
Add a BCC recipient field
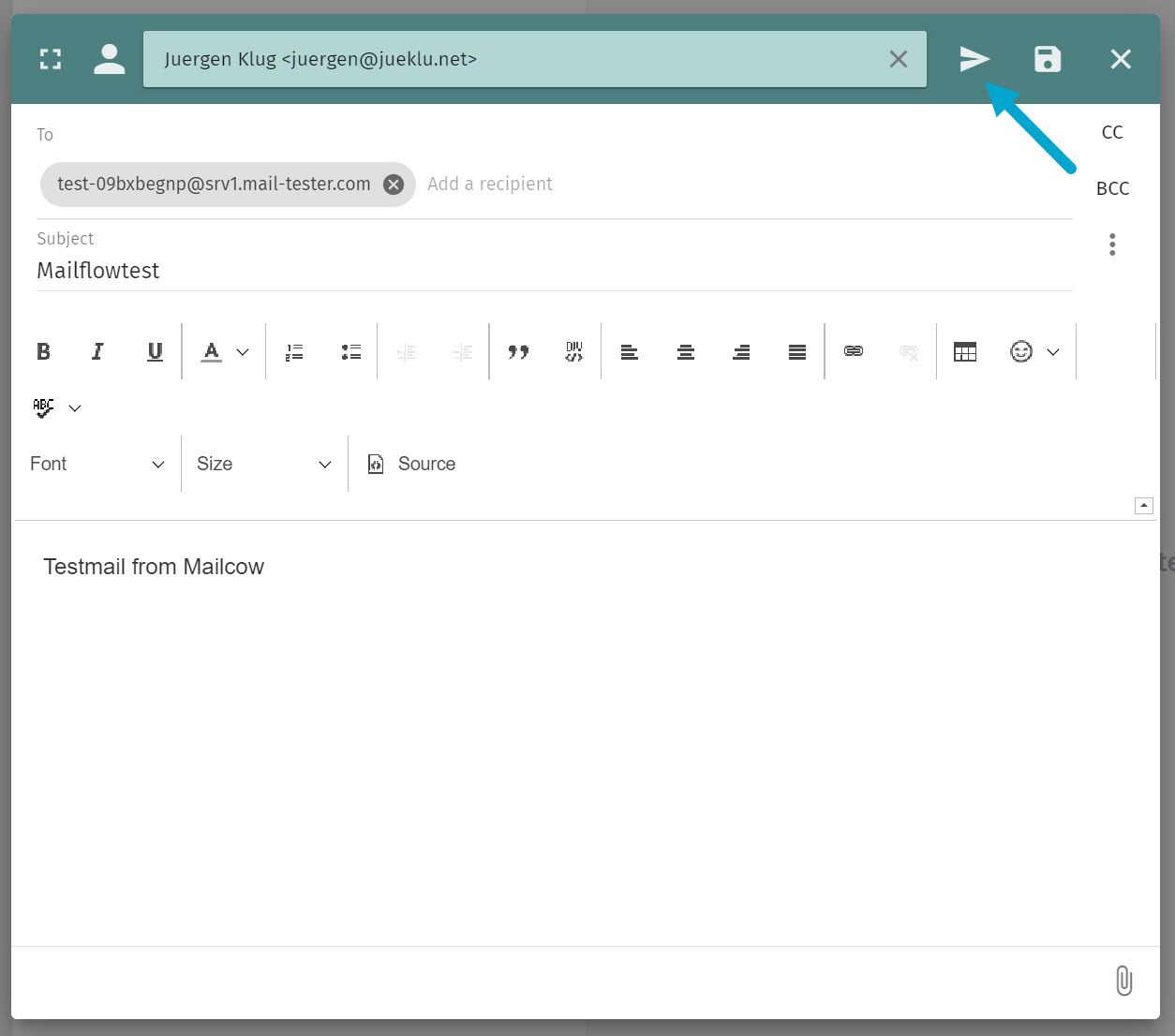1112,188
